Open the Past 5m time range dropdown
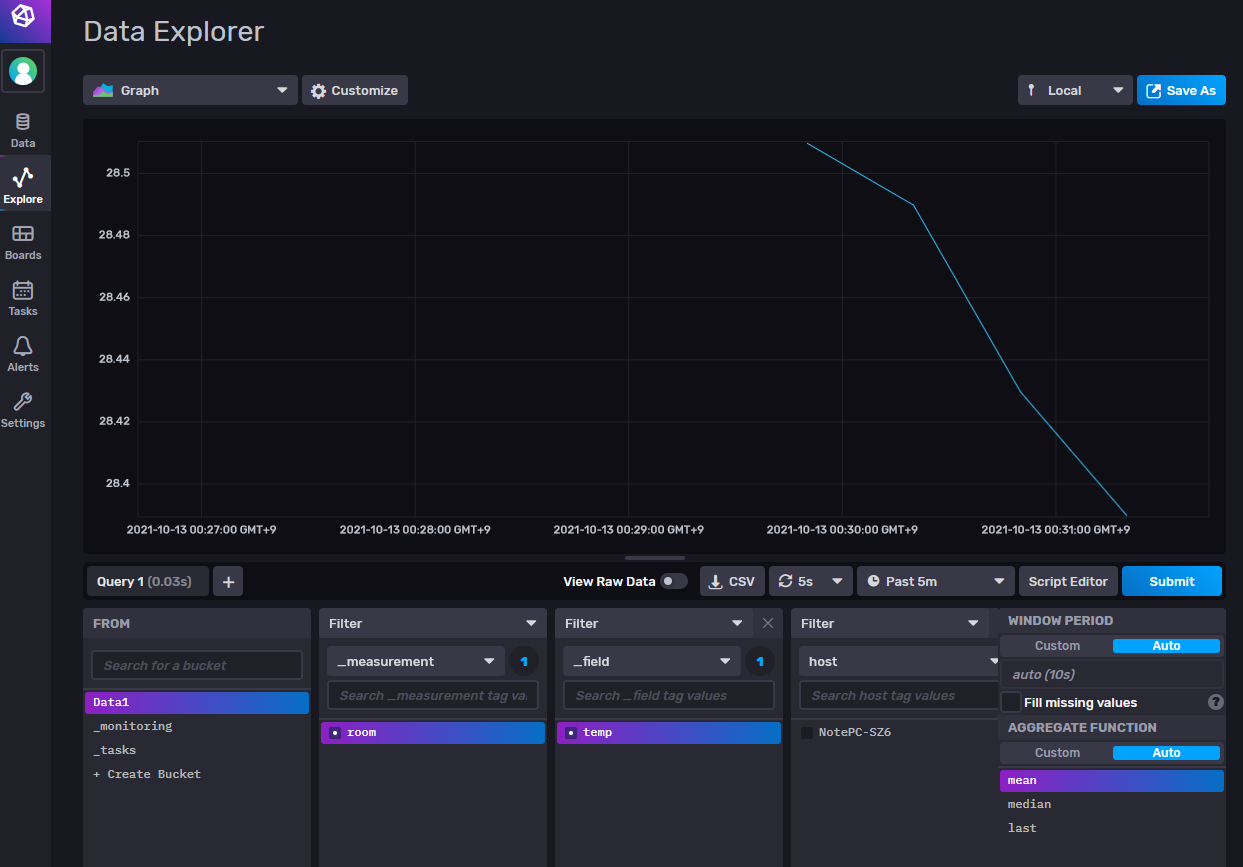The width and height of the screenshot is (1243, 867). [x=934, y=581]
